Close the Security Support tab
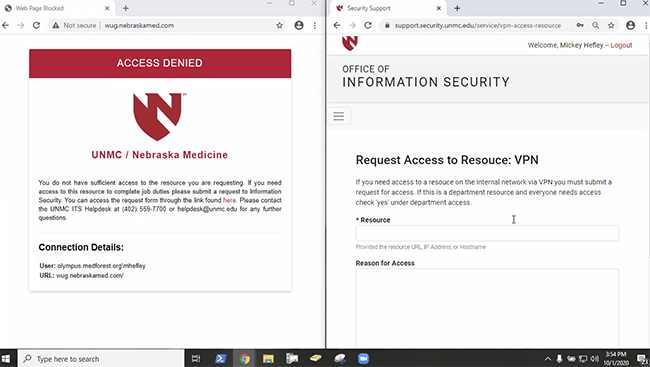The image size is (650, 367). click(x=439, y=8)
